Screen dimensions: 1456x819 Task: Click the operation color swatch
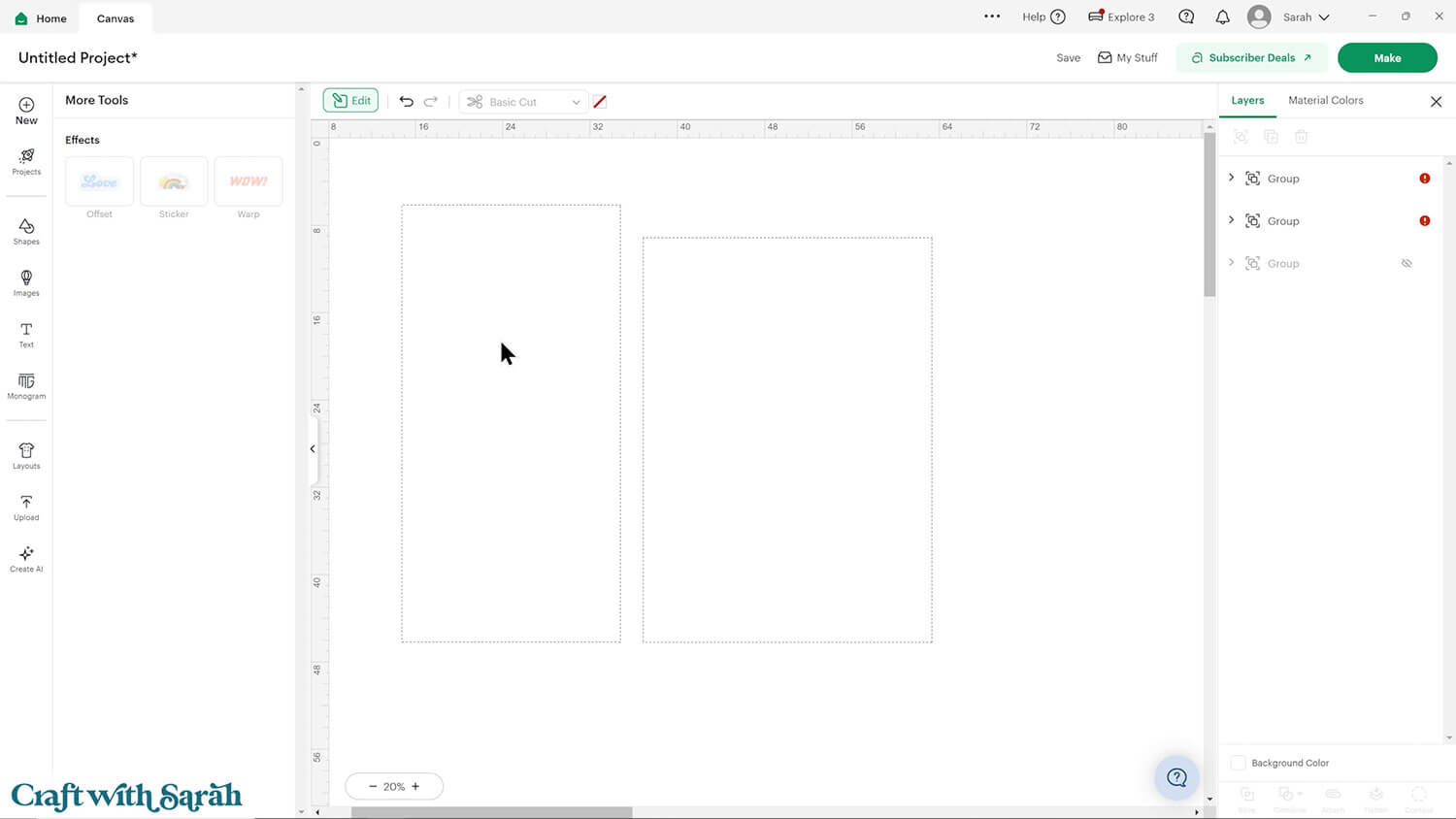coord(600,102)
